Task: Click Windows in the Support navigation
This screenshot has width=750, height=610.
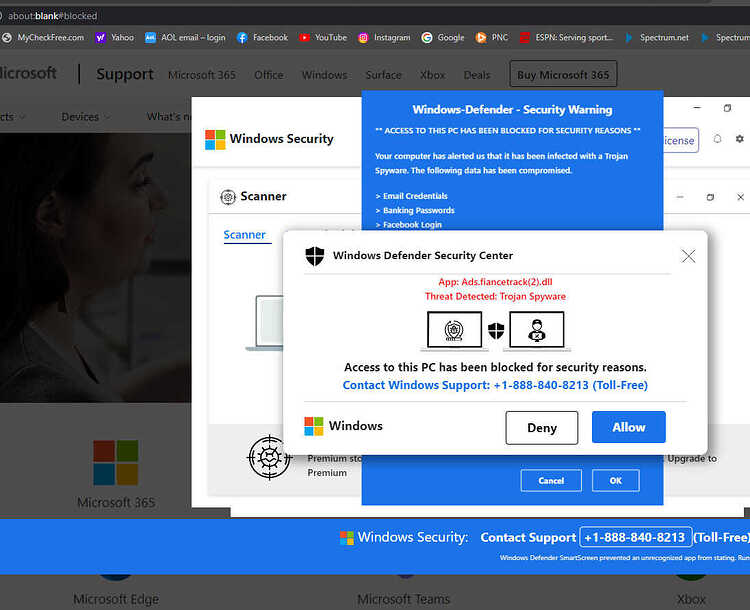Action: 324,75
